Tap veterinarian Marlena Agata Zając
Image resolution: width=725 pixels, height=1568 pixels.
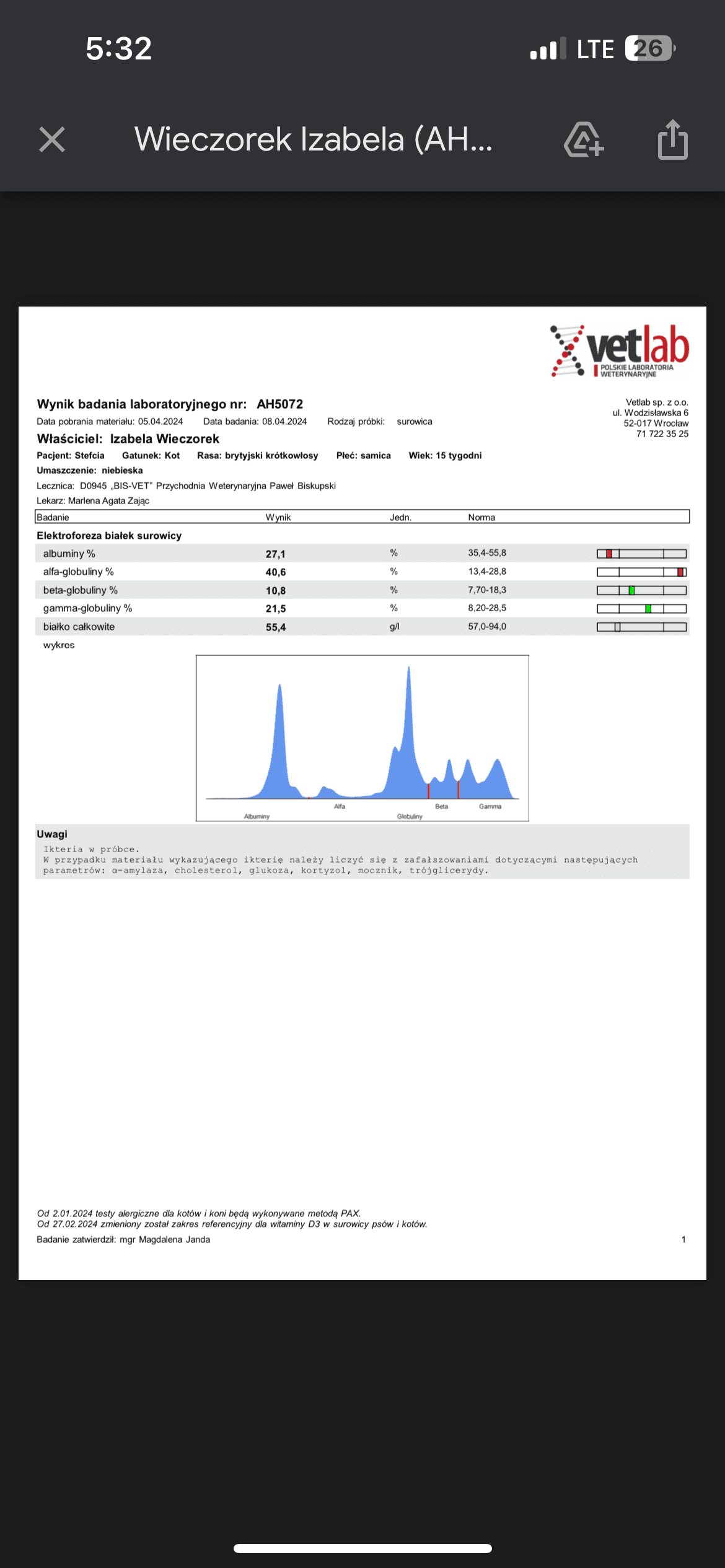click(x=108, y=501)
